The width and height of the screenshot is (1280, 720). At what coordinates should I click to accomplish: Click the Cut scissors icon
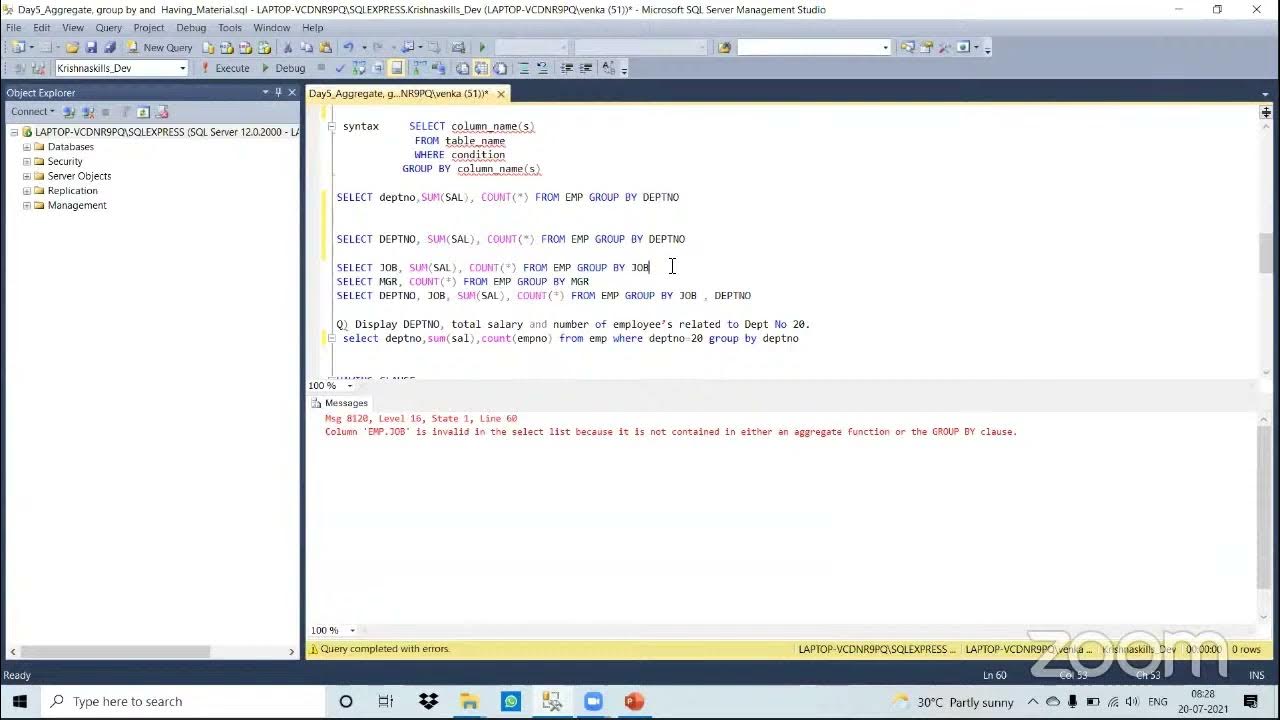click(x=288, y=47)
